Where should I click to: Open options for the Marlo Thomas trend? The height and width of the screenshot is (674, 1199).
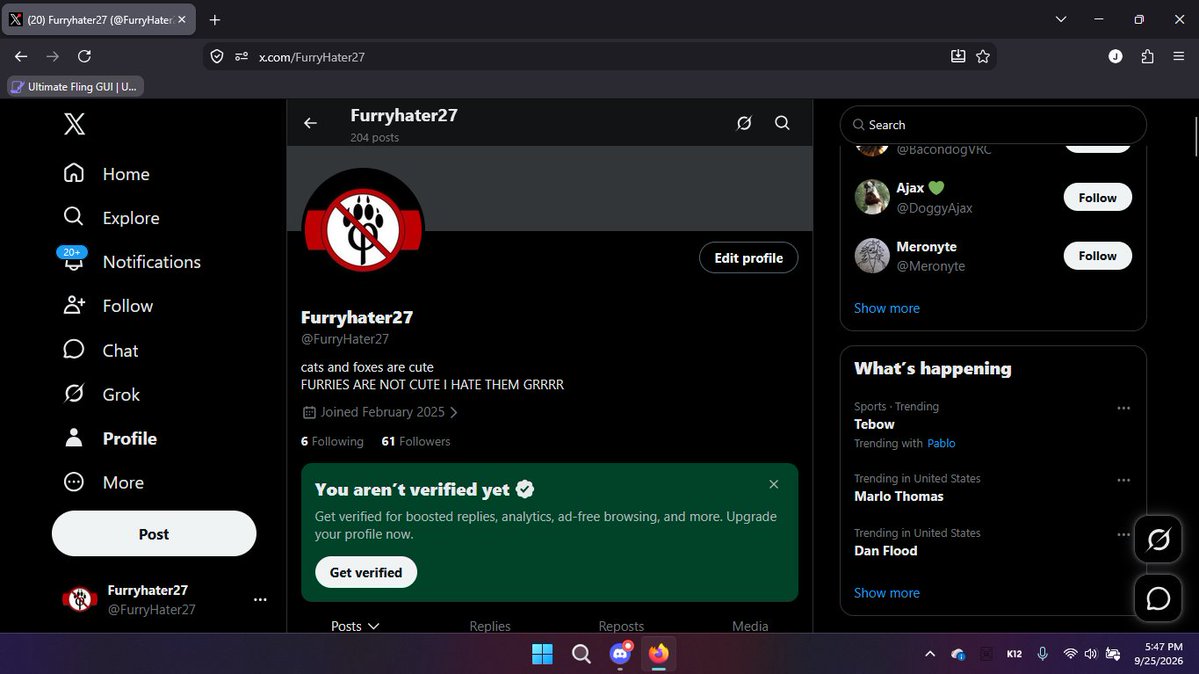tap(1123, 480)
